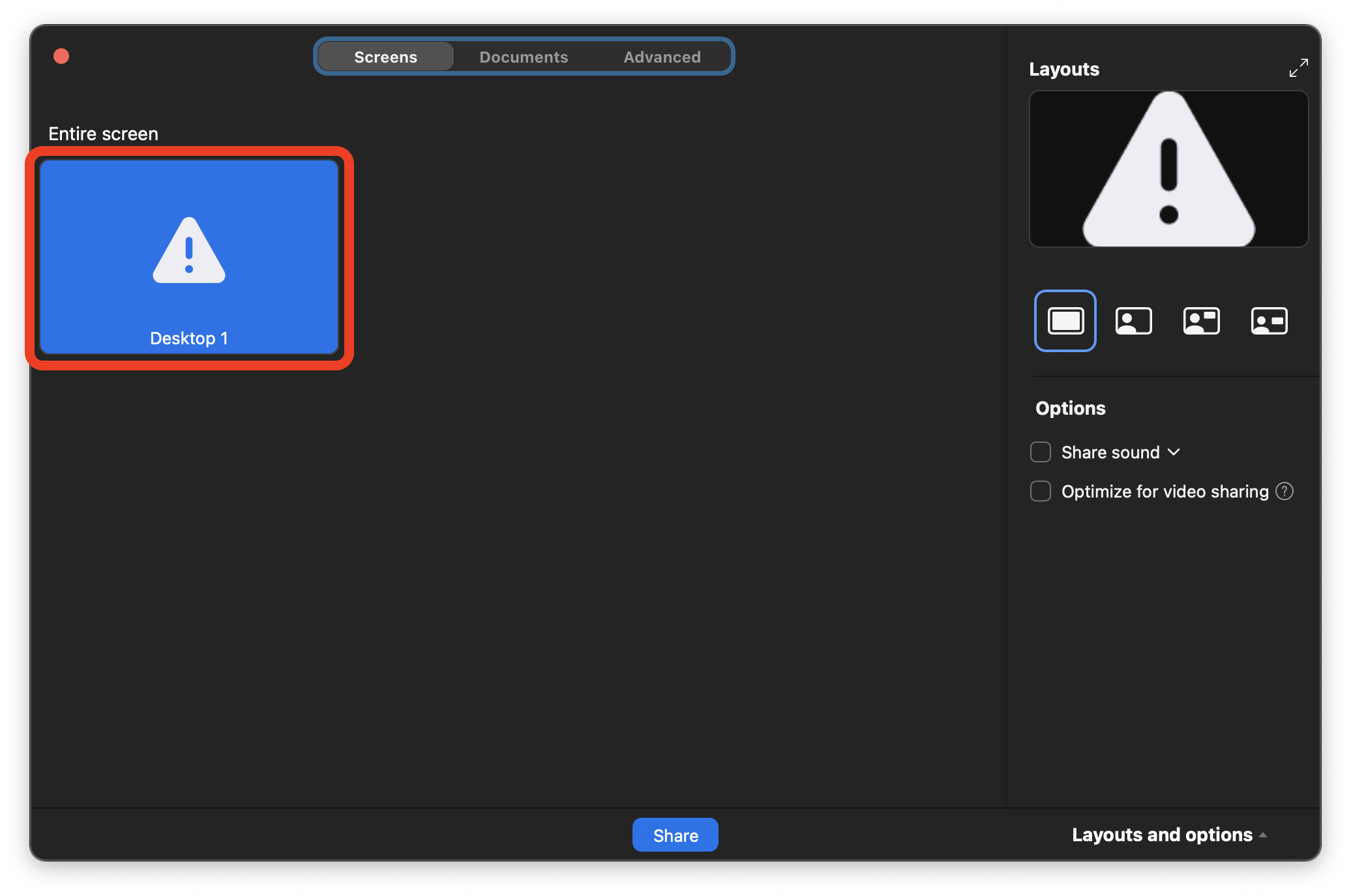
Task: Collapse the Layouts and options panel
Action: pos(1169,835)
